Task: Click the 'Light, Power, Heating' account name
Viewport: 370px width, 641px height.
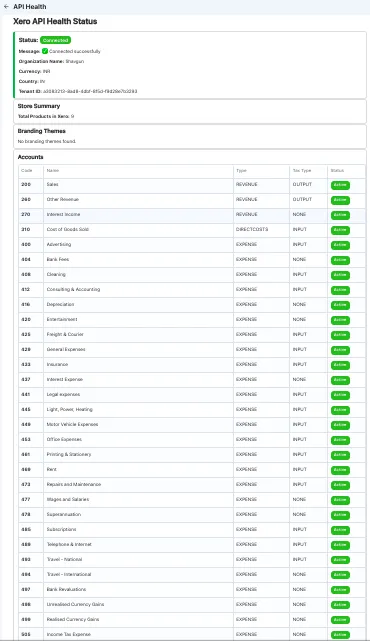Action: pyautogui.click(x=70, y=409)
